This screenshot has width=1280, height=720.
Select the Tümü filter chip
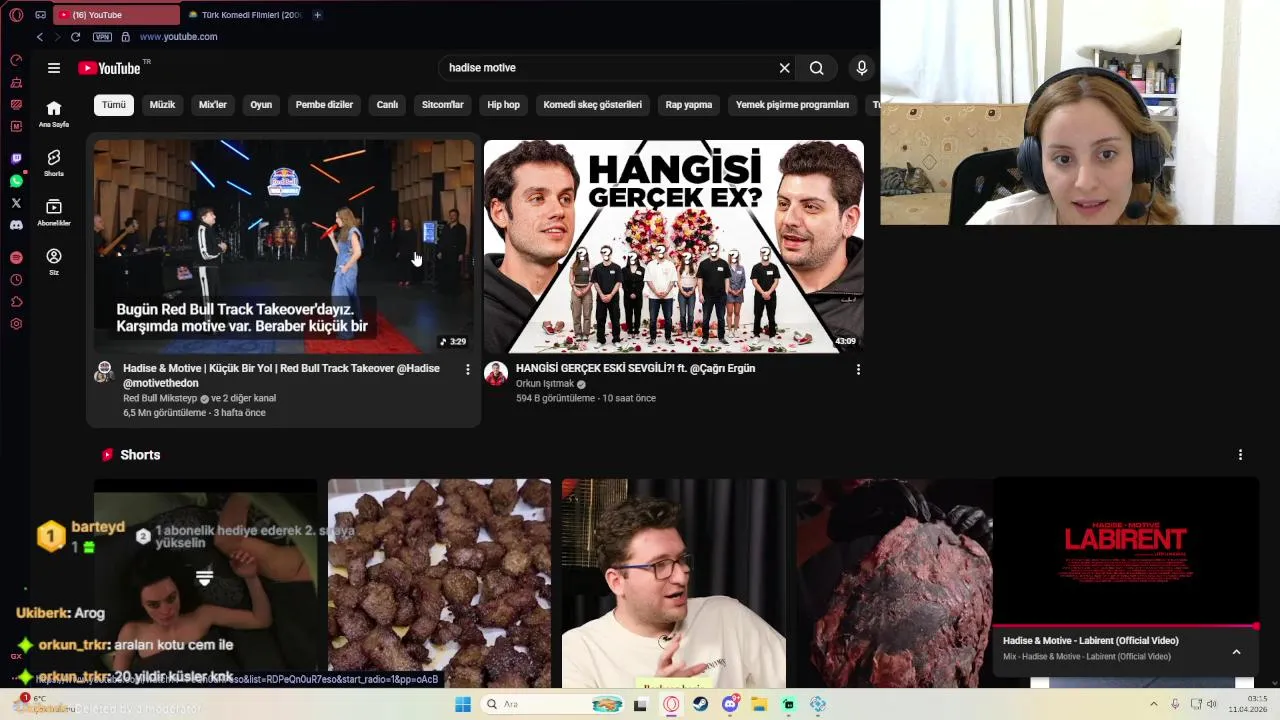point(114,105)
